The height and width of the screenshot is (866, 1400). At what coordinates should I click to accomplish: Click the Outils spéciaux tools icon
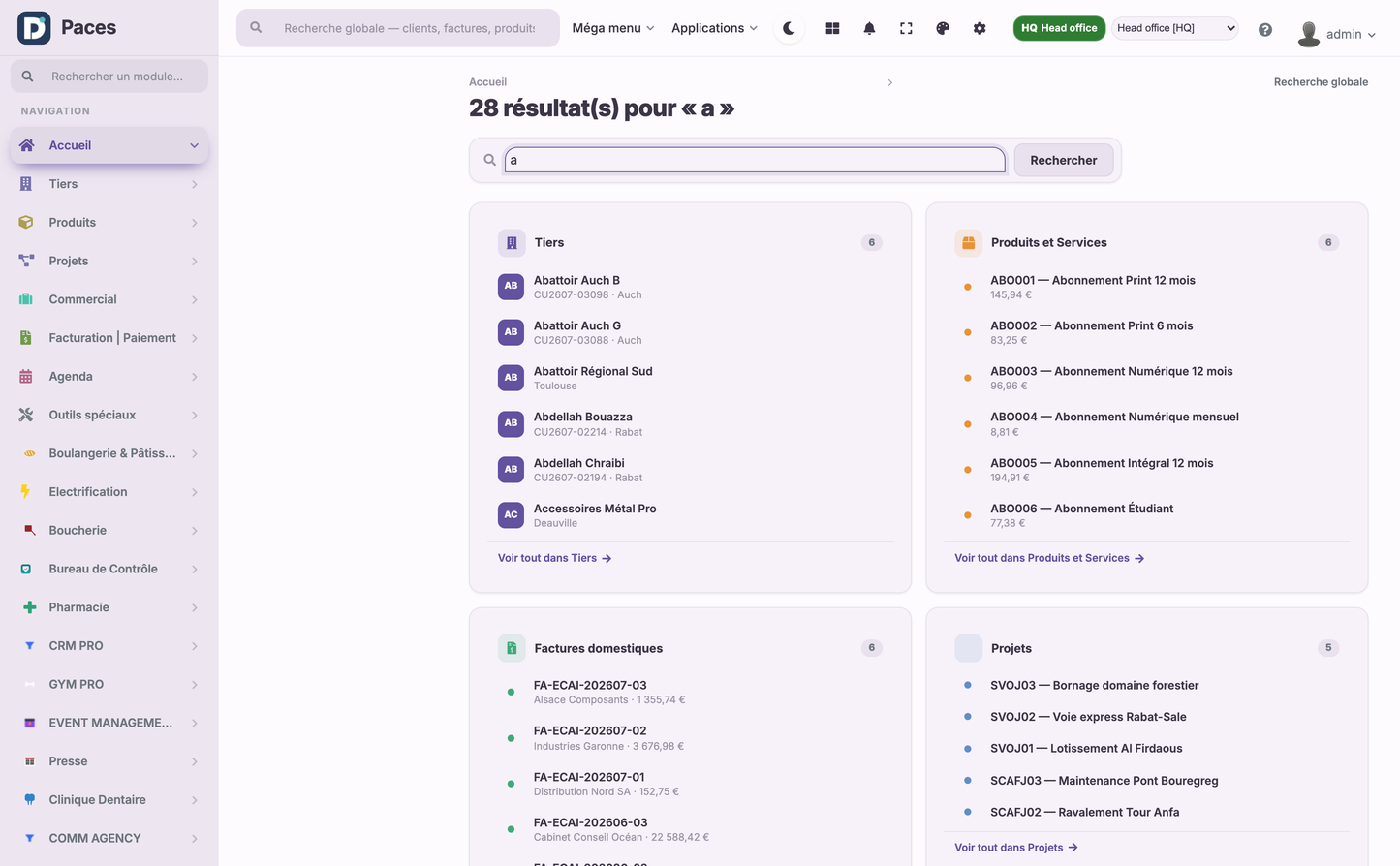tap(26, 415)
